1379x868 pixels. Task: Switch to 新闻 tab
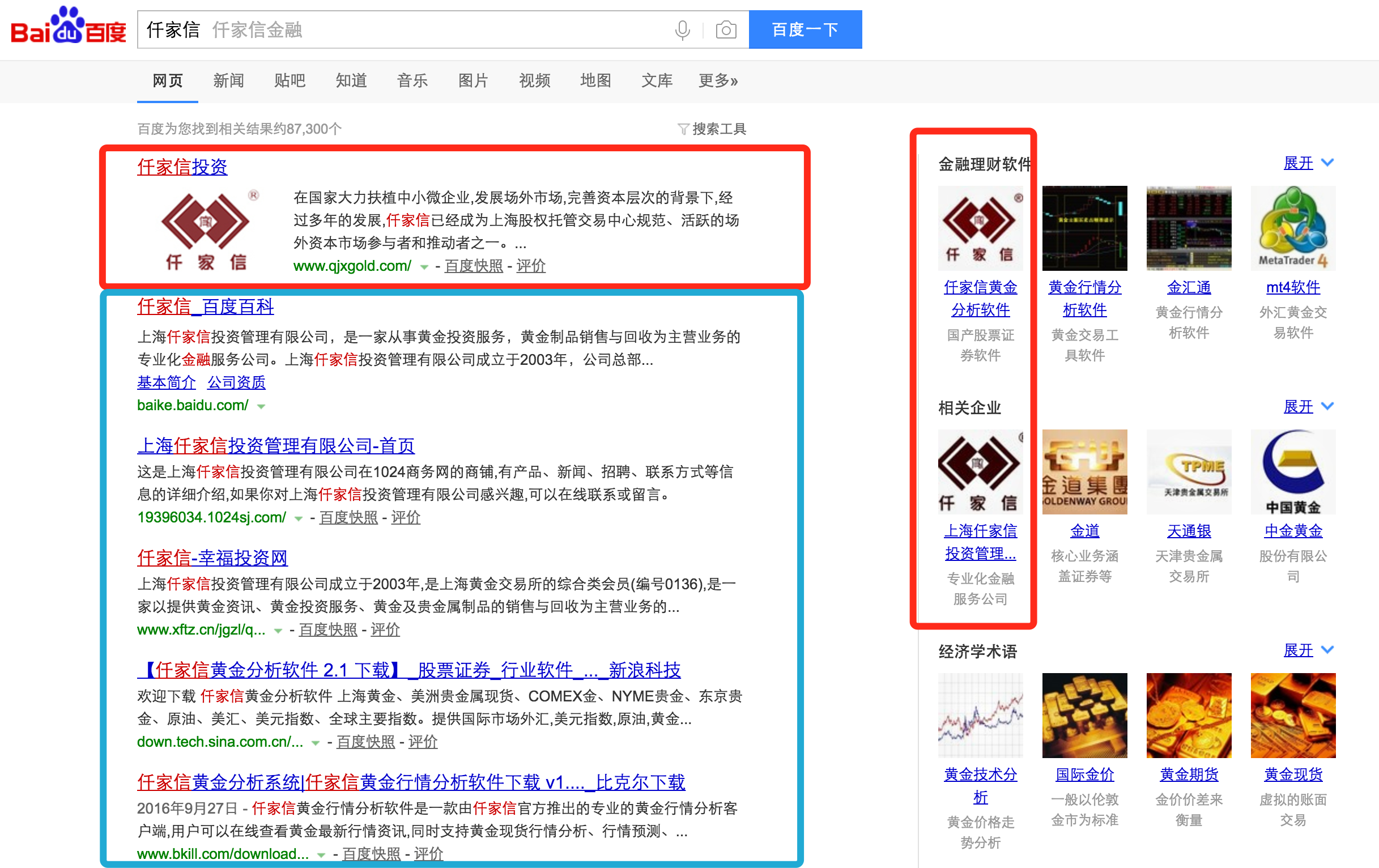228,80
